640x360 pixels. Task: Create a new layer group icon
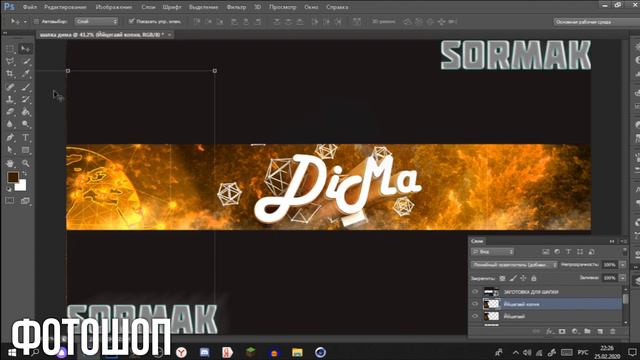[587, 331]
